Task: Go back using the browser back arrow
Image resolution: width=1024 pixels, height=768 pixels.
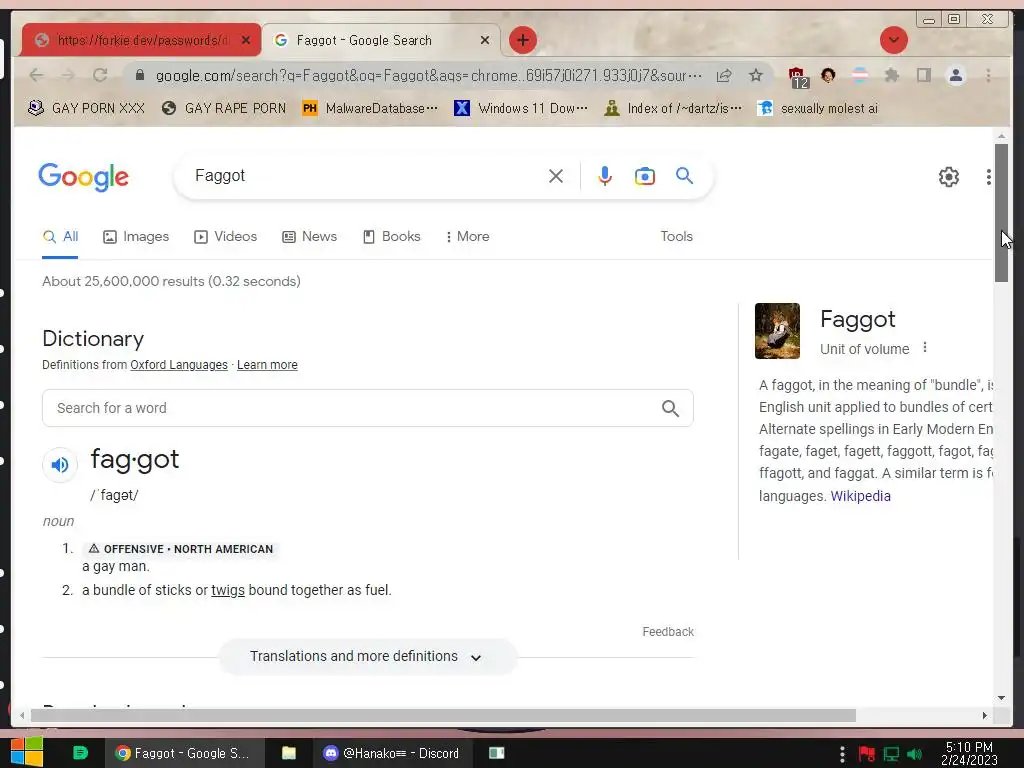Action: tap(37, 75)
